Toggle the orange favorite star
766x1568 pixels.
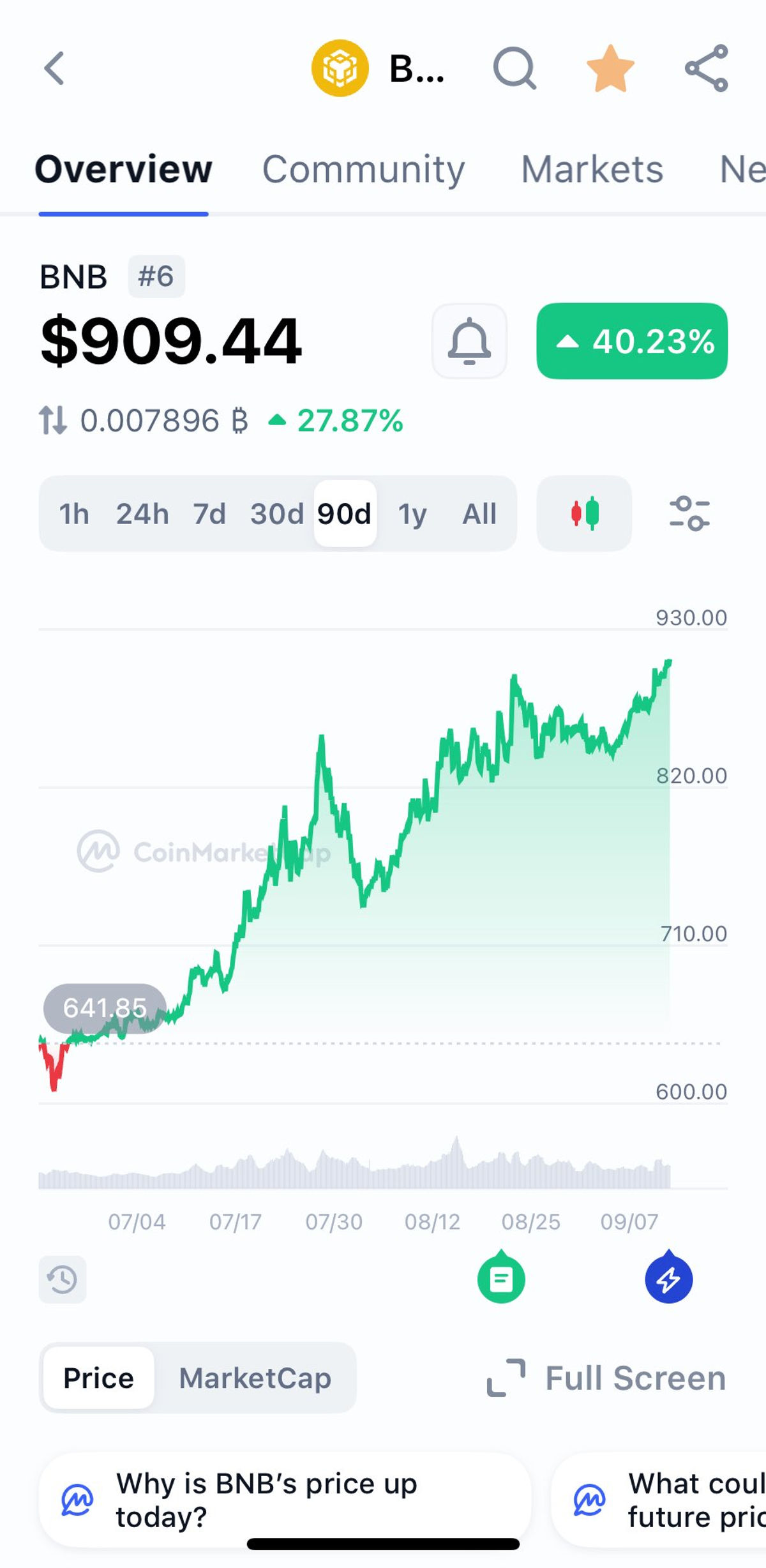[610, 68]
